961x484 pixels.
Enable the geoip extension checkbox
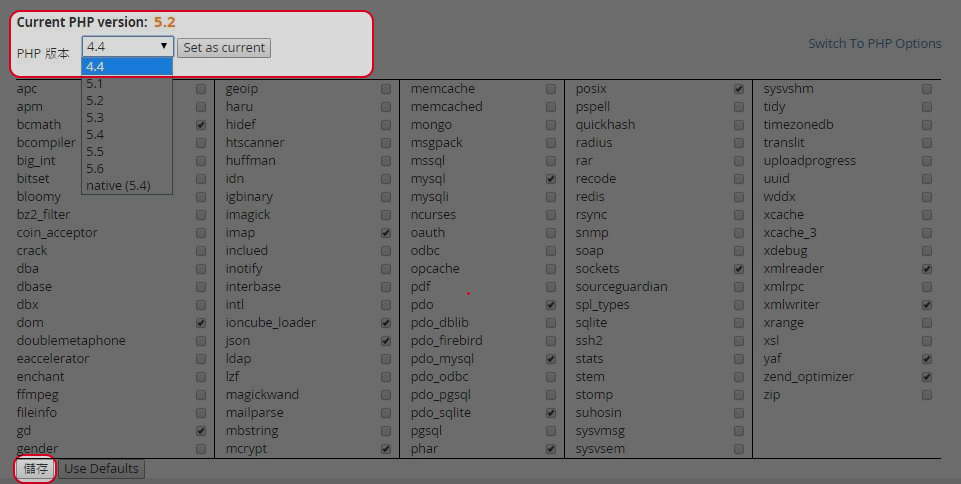point(386,89)
